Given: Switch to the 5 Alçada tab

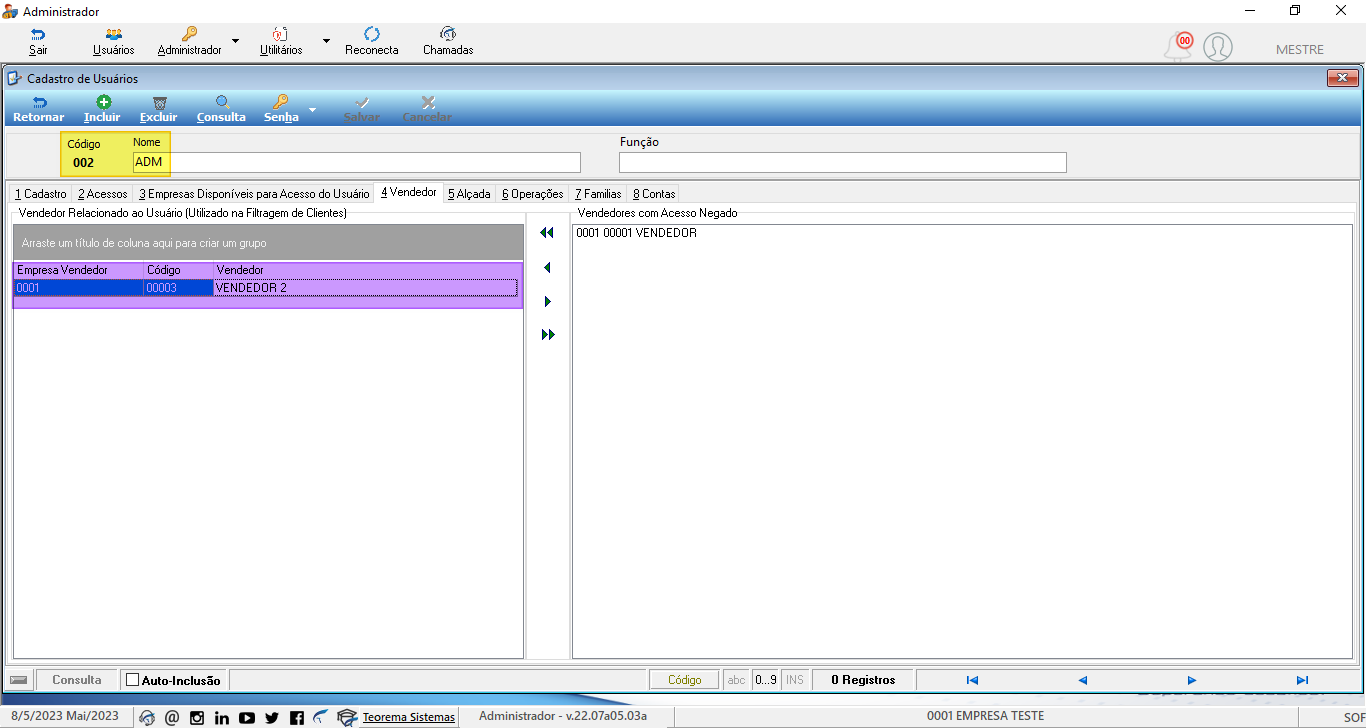Looking at the screenshot, I should 469,194.
